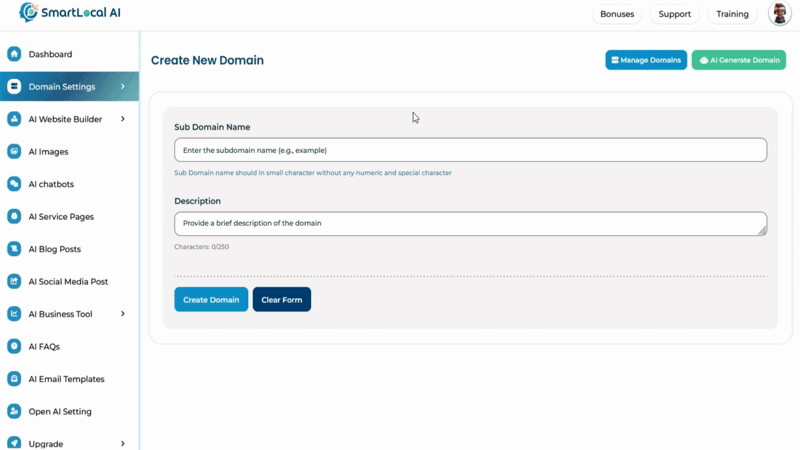
Task: Click the AI Social Media Post icon
Action: [x=14, y=282]
